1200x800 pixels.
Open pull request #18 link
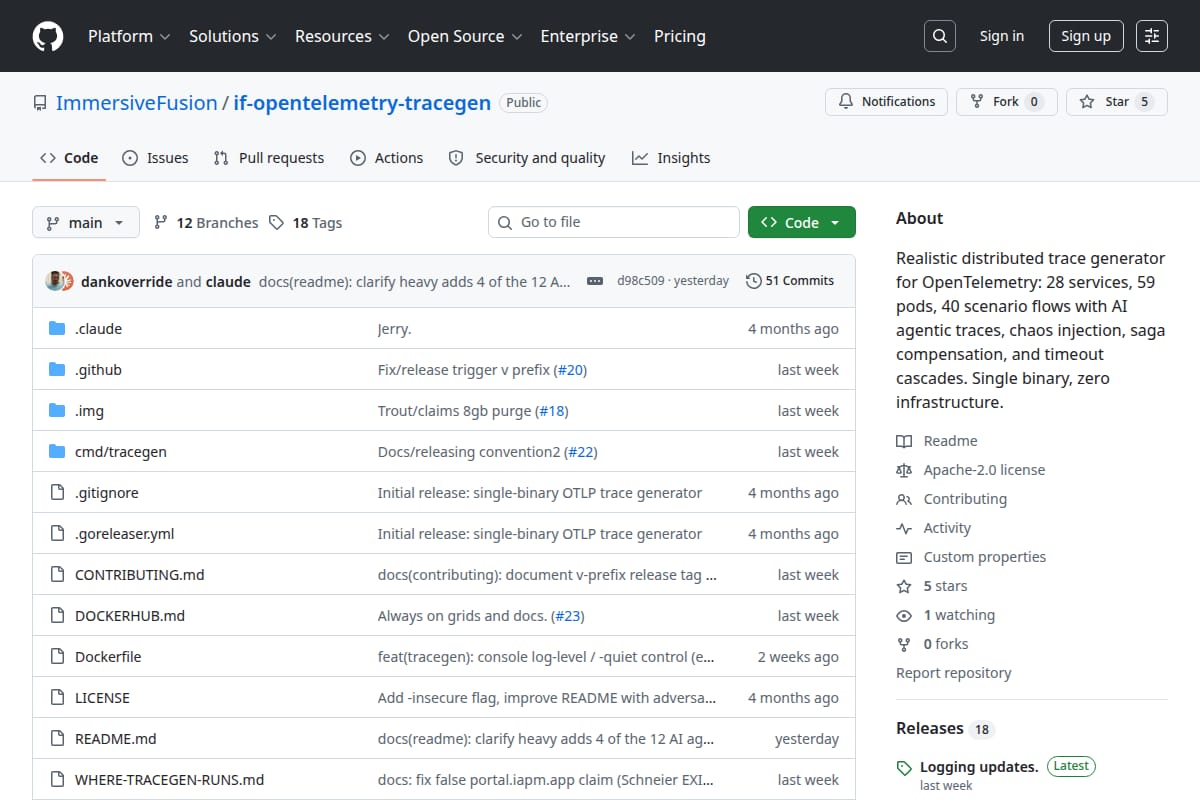(x=553, y=411)
